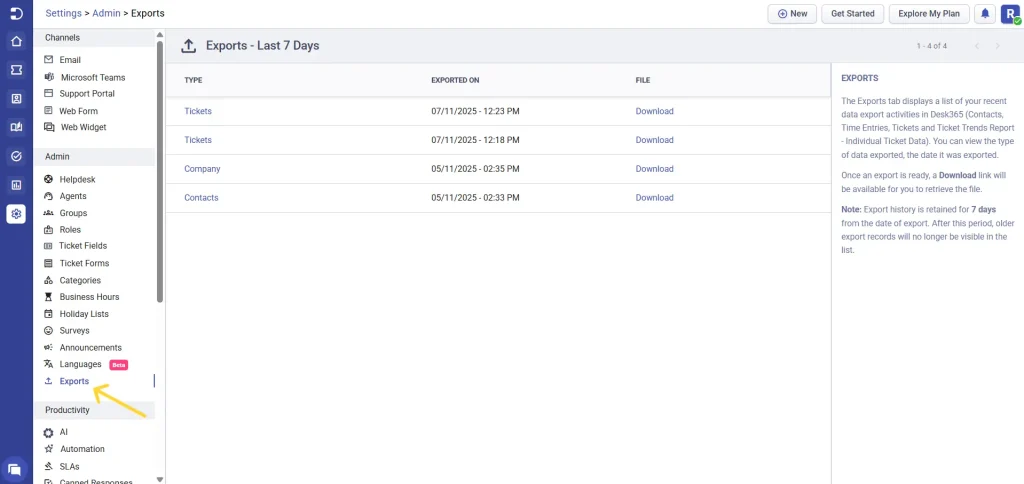Download the Tickets export from 12:23 PM
Screen dimensions: 1024x484
[x=654, y=111]
